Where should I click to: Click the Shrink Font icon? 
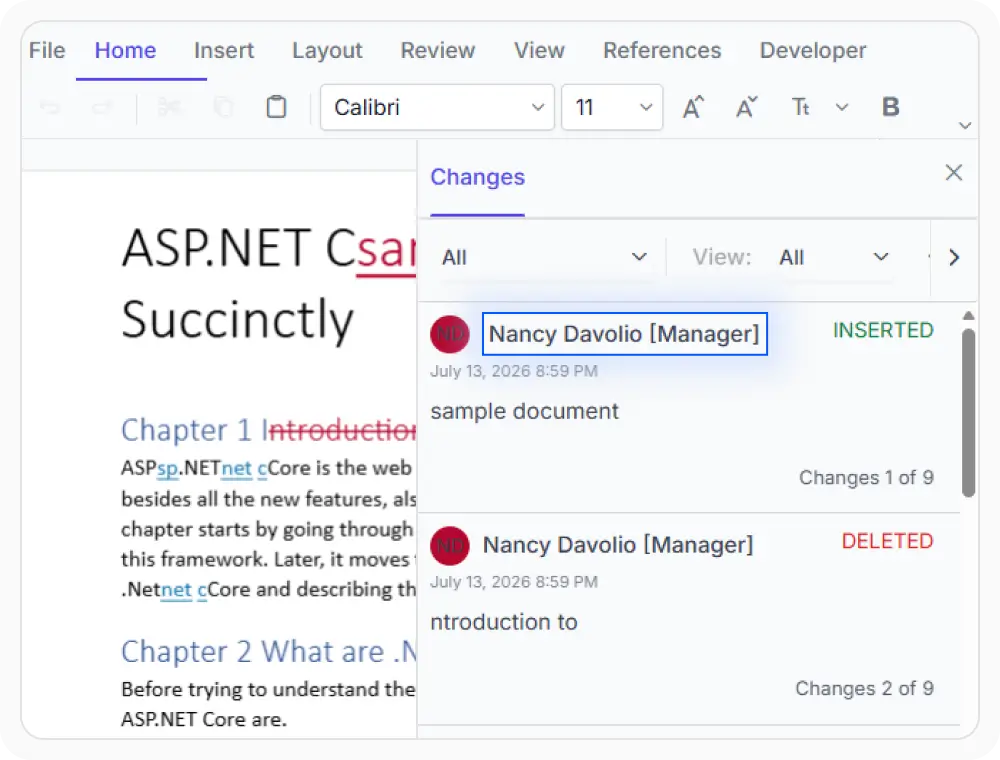[747, 107]
